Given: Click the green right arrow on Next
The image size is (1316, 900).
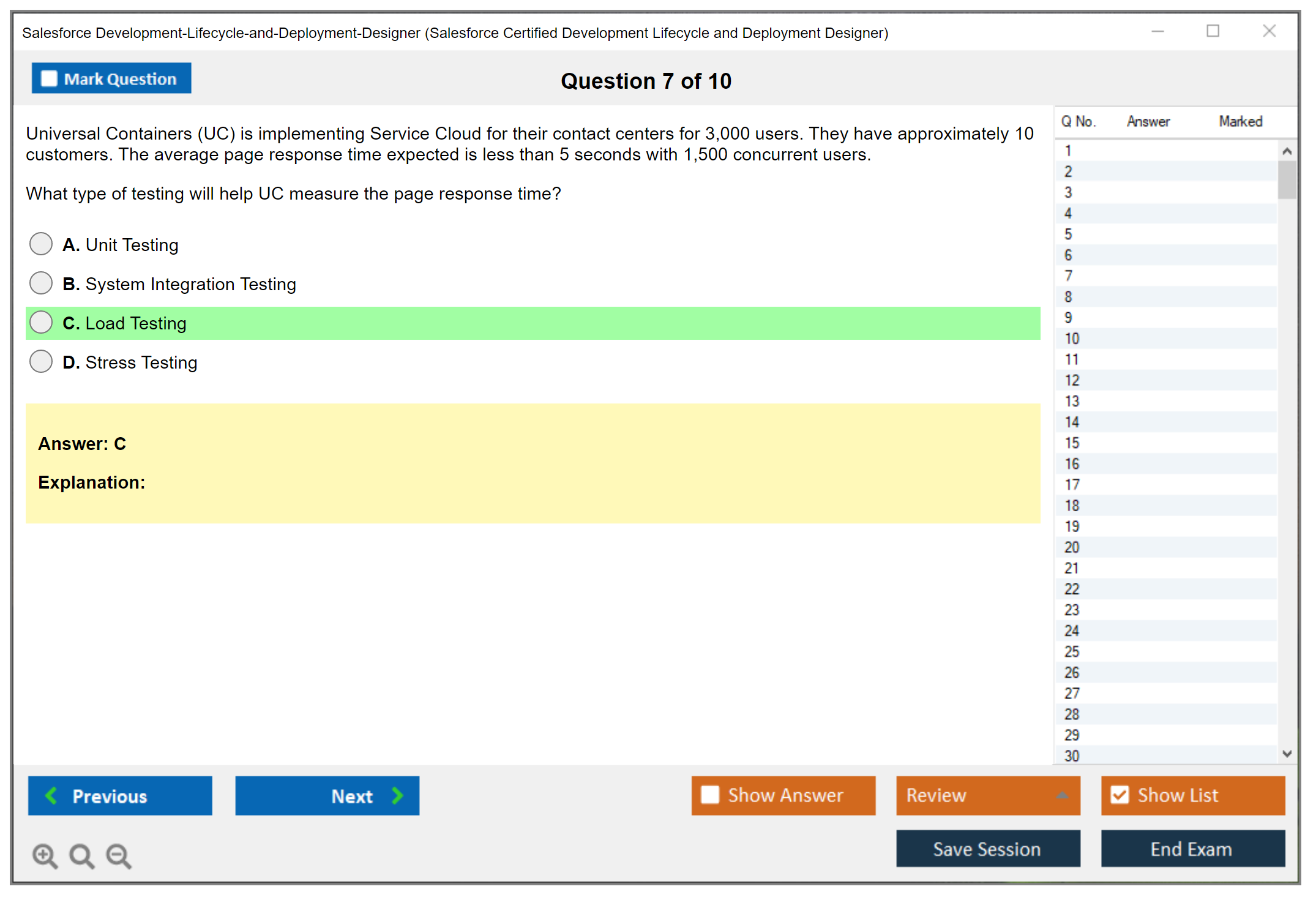Looking at the screenshot, I should pos(398,795).
